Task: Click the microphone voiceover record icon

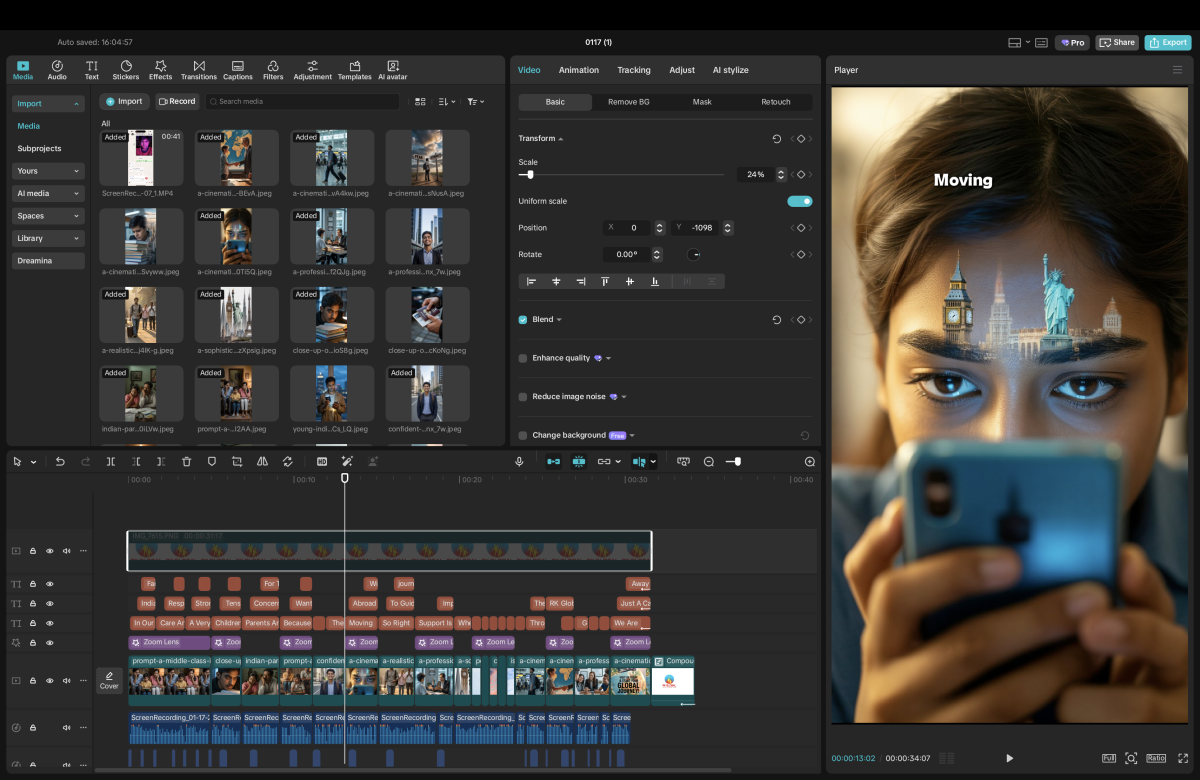Action: click(x=519, y=462)
